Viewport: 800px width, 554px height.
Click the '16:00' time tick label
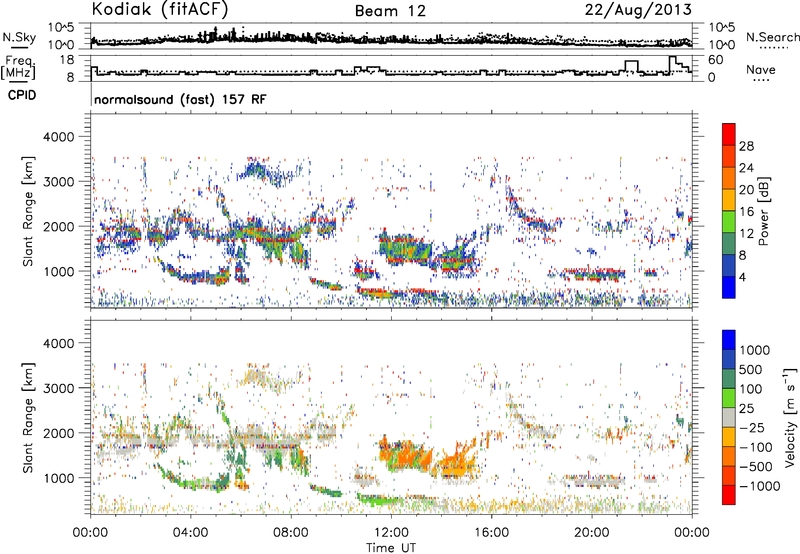(491, 533)
